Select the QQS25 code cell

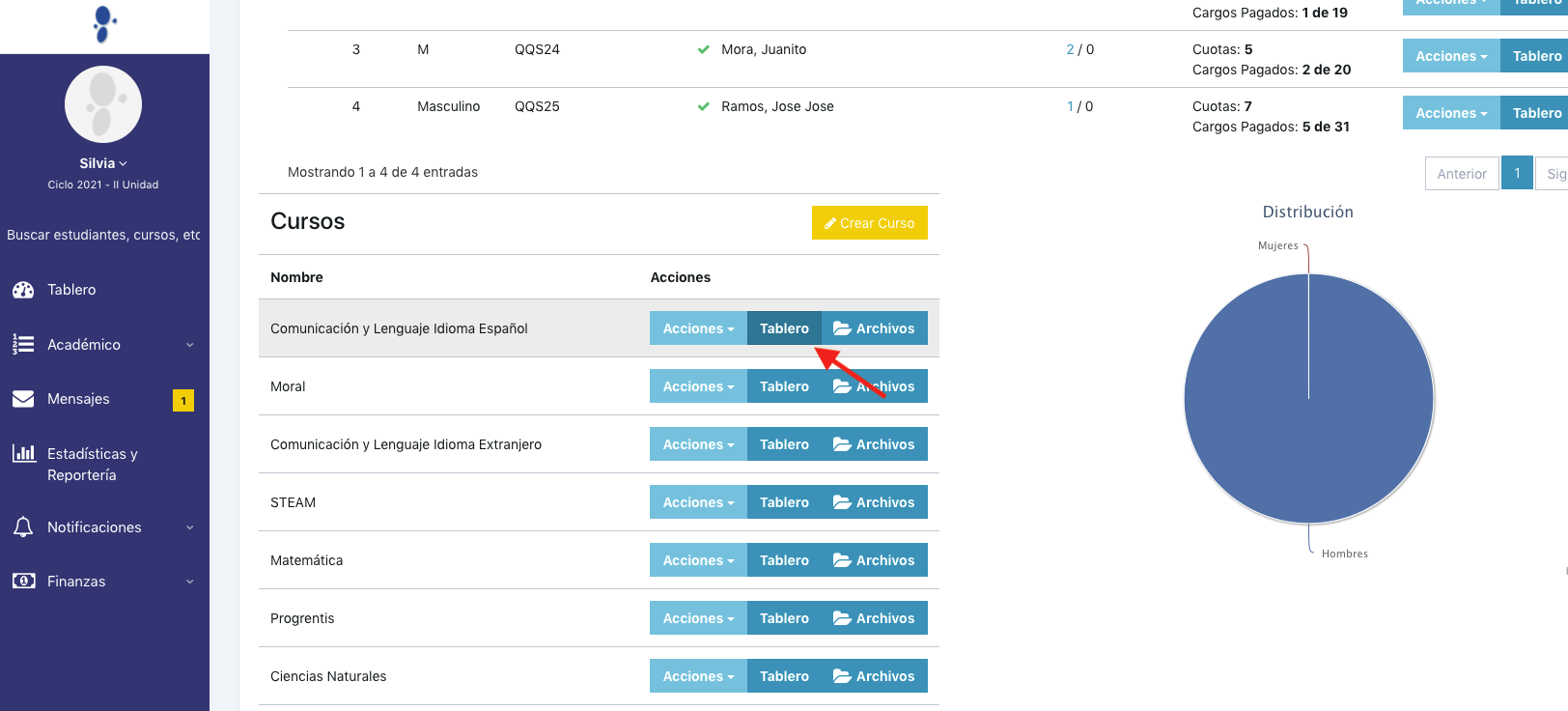pos(537,106)
